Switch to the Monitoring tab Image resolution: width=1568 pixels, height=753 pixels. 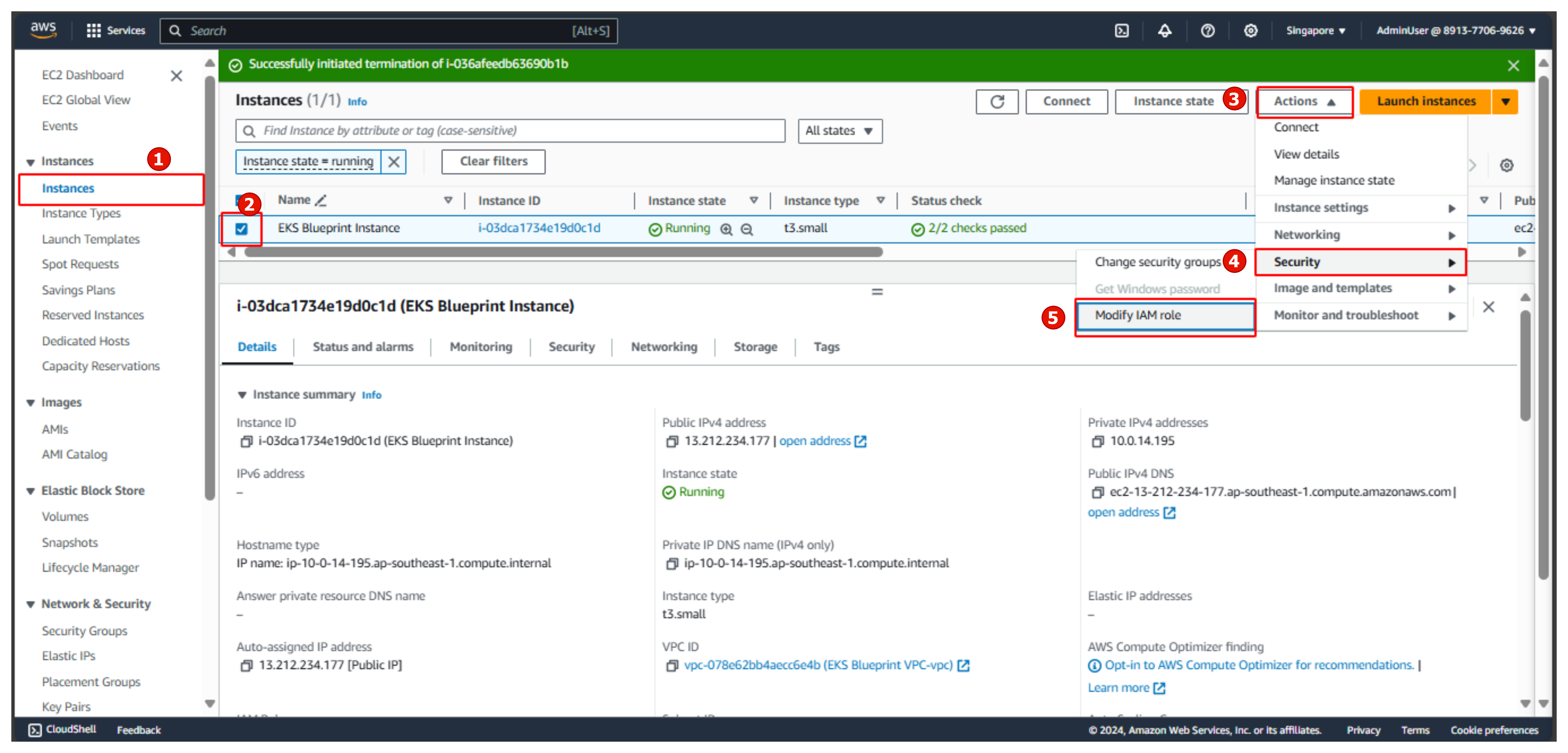pos(481,347)
